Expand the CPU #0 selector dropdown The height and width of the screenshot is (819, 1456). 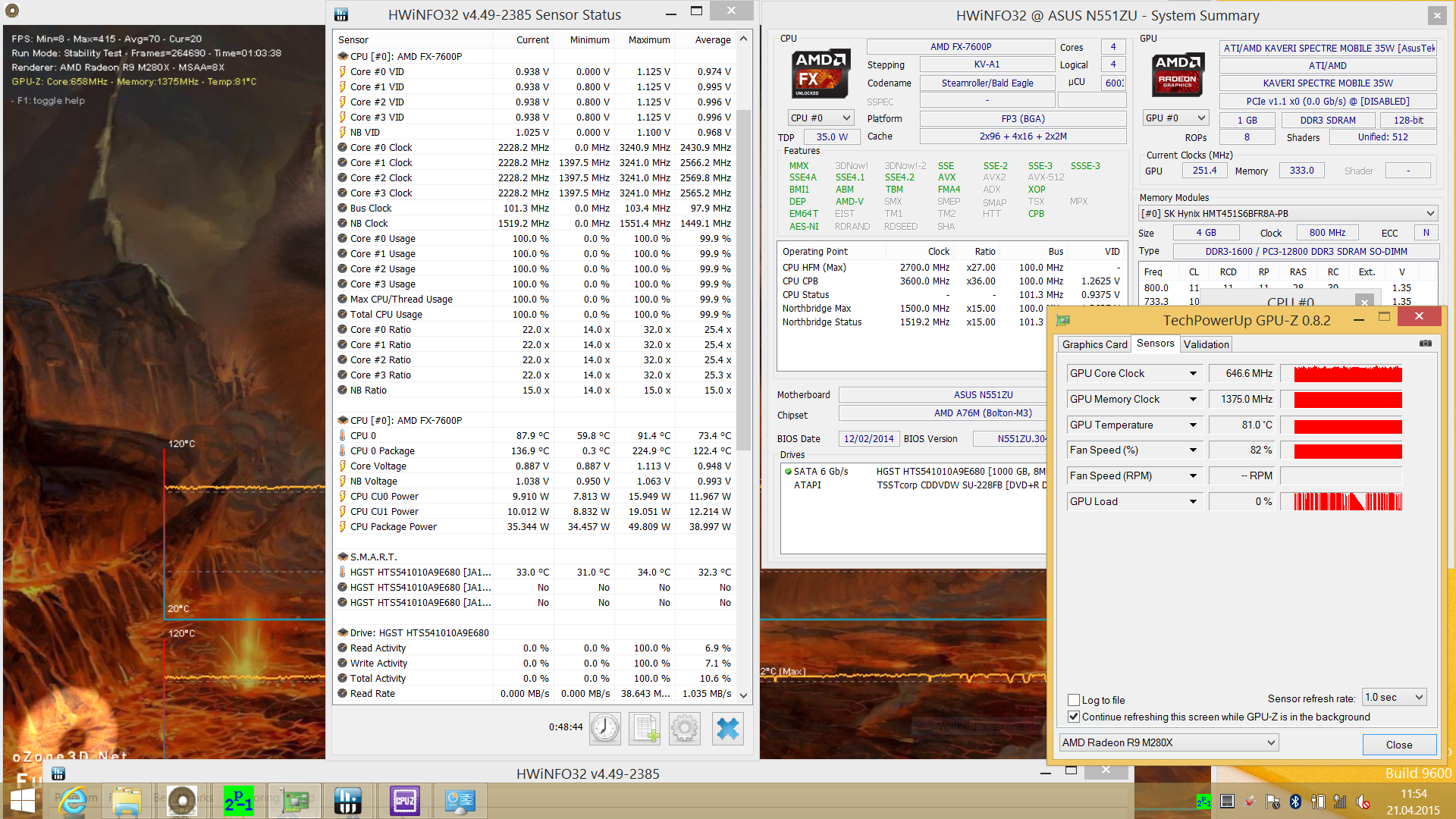(x=846, y=118)
